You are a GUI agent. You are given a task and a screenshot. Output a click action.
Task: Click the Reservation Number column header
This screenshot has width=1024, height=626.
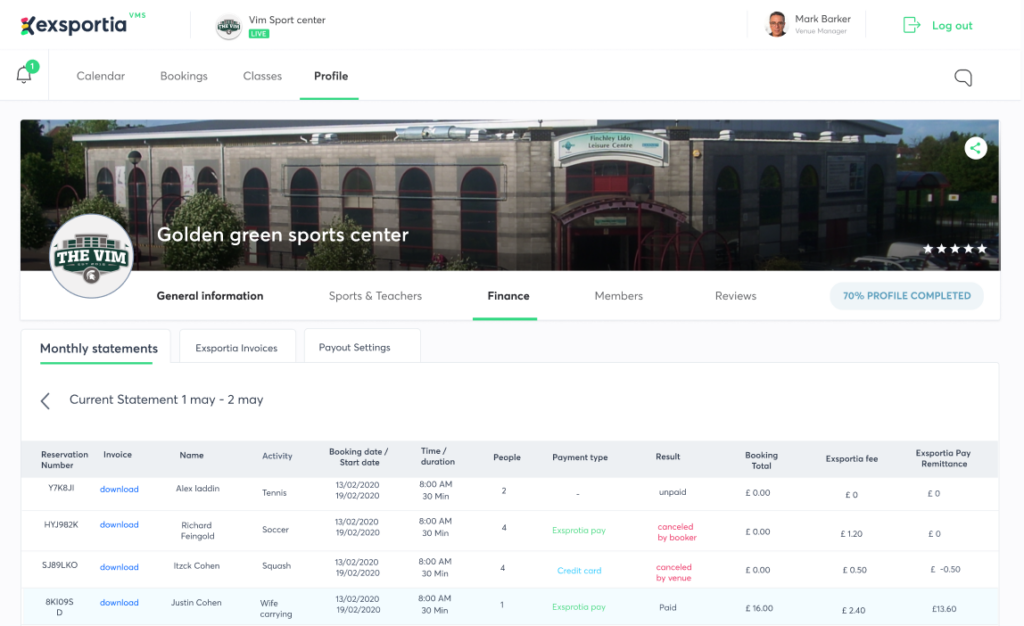pyautogui.click(x=64, y=460)
